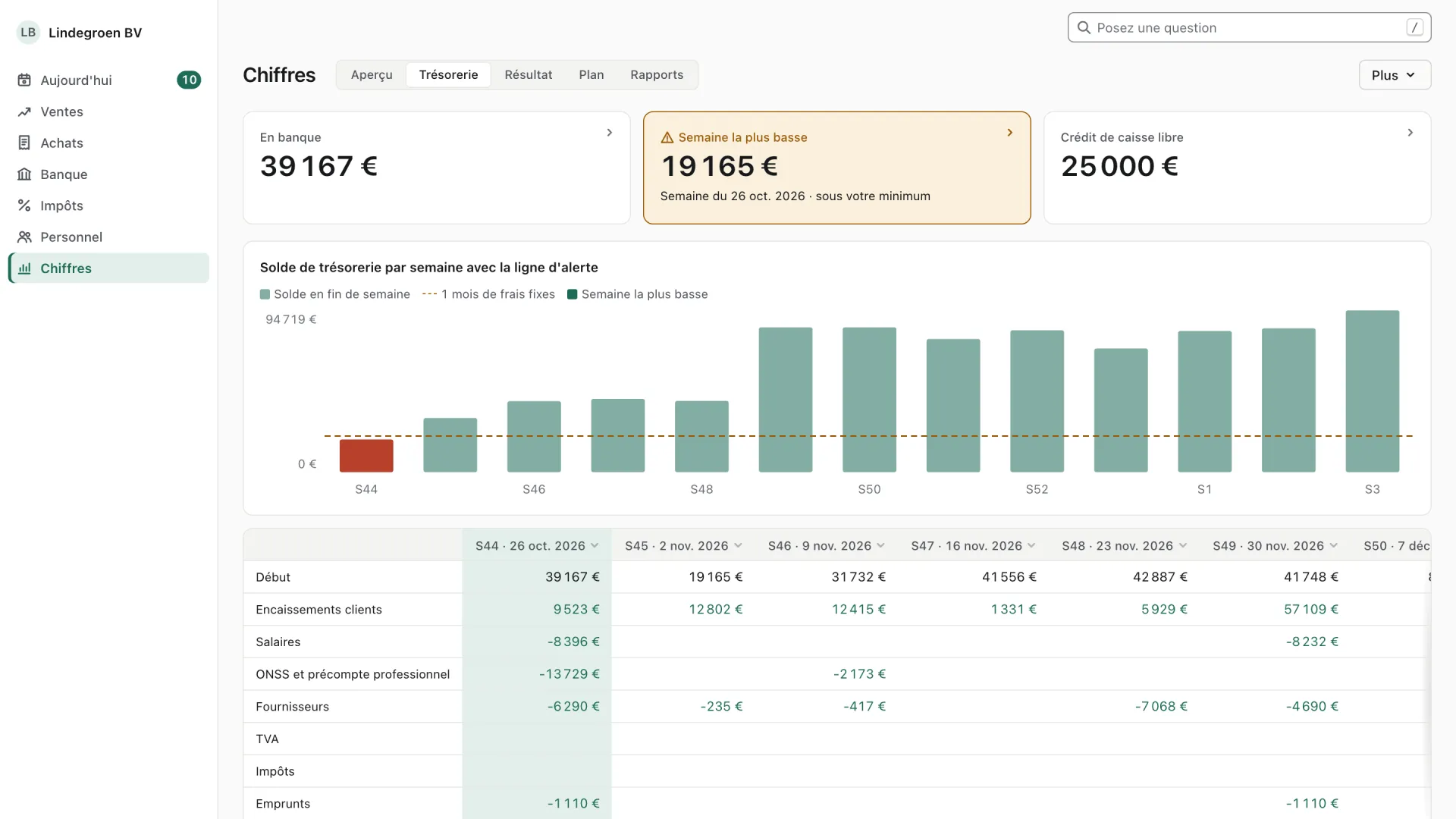Click the Chiffres bar chart icon
The height and width of the screenshot is (819, 1456).
pyautogui.click(x=24, y=268)
